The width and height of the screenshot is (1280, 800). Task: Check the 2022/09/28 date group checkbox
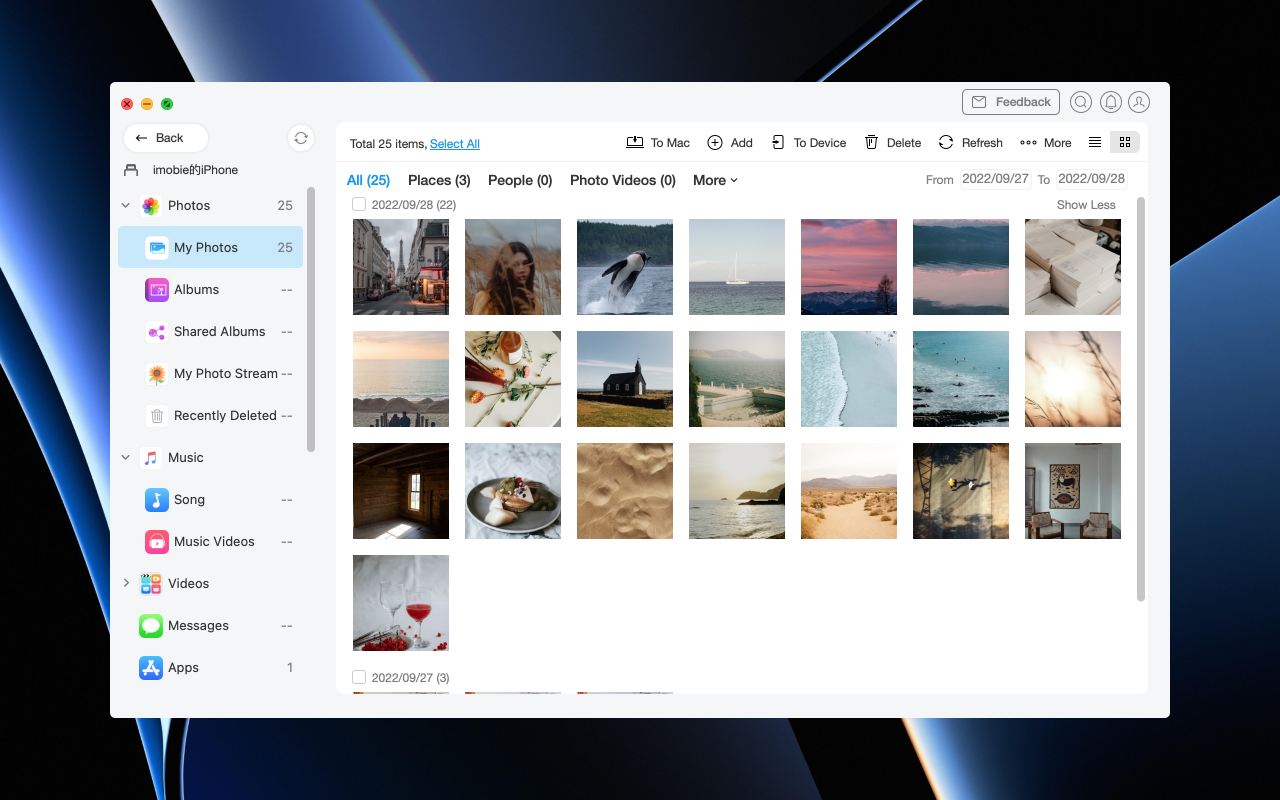click(x=359, y=204)
